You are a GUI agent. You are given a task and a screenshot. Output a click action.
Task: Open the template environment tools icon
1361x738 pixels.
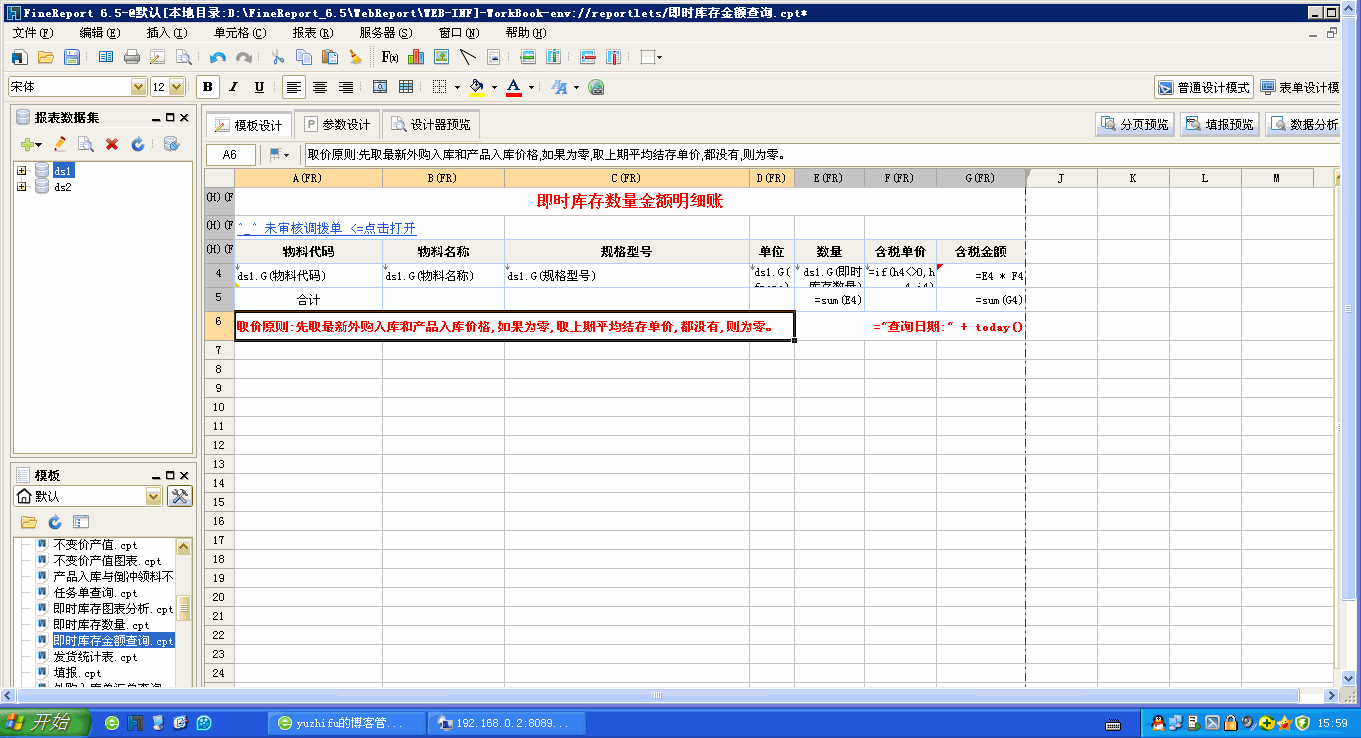point(180,497)
